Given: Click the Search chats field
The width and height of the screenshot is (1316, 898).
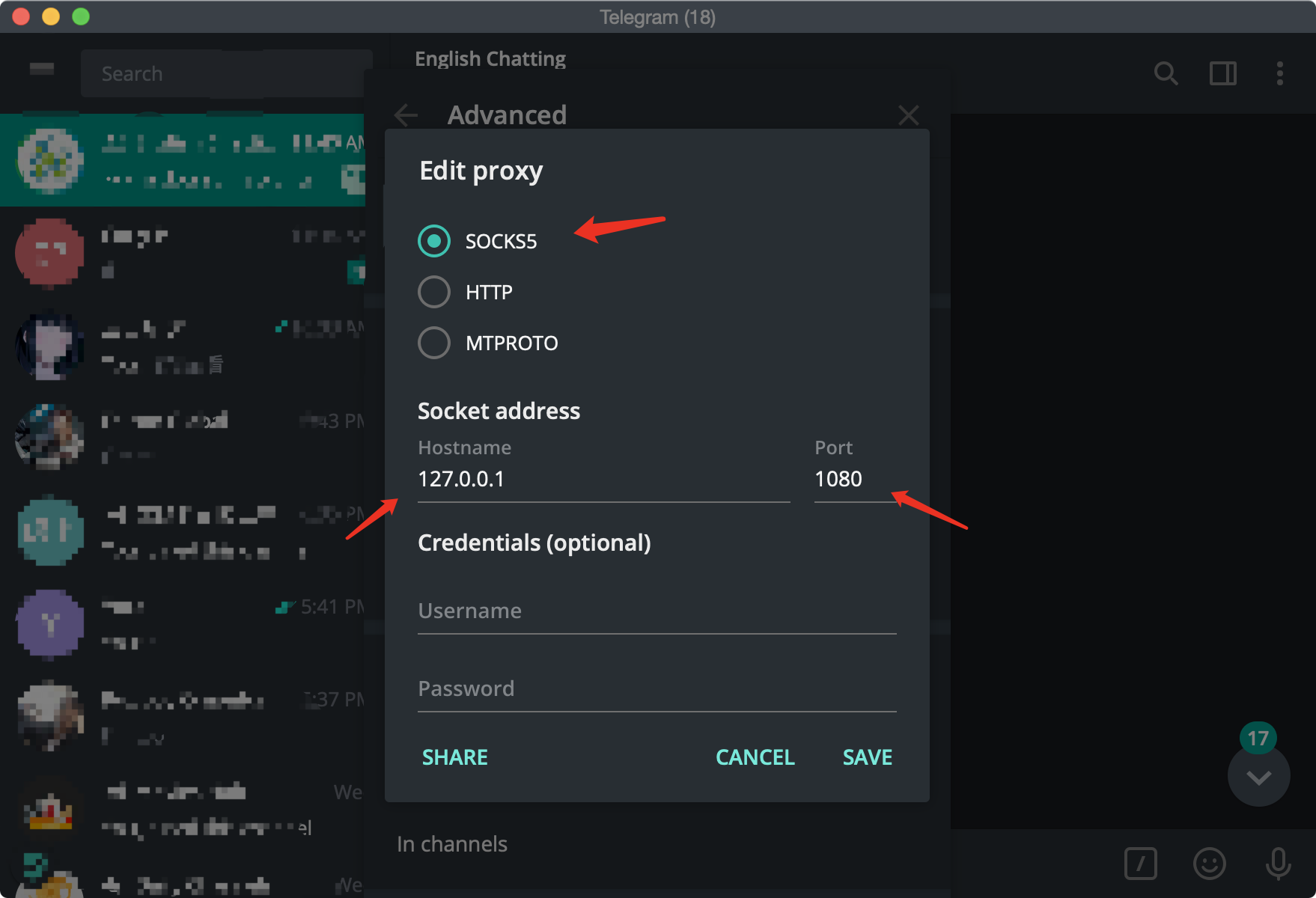Looking at the screenshot, I should pyautogui.click(x=226, y=73).
